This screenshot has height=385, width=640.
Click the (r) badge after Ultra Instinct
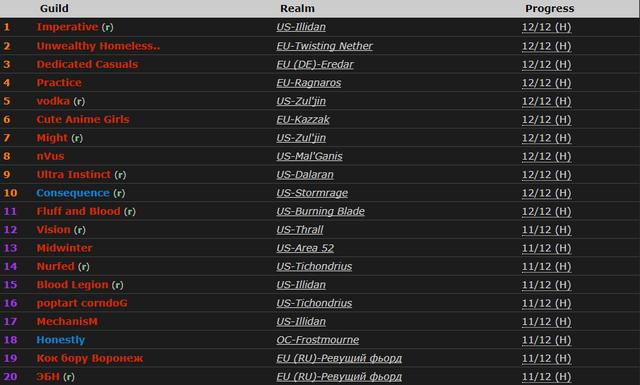point(120,175)
